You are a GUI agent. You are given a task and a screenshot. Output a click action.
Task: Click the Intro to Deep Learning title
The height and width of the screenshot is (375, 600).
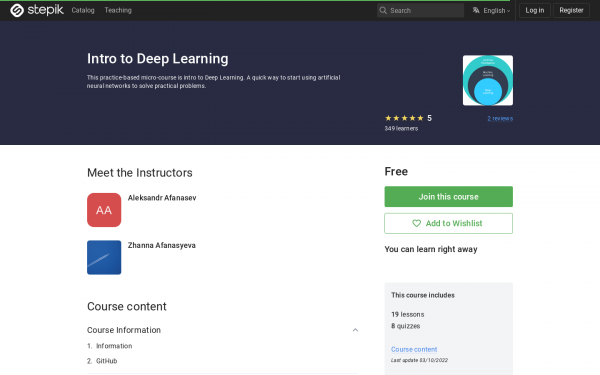point(157,59)
